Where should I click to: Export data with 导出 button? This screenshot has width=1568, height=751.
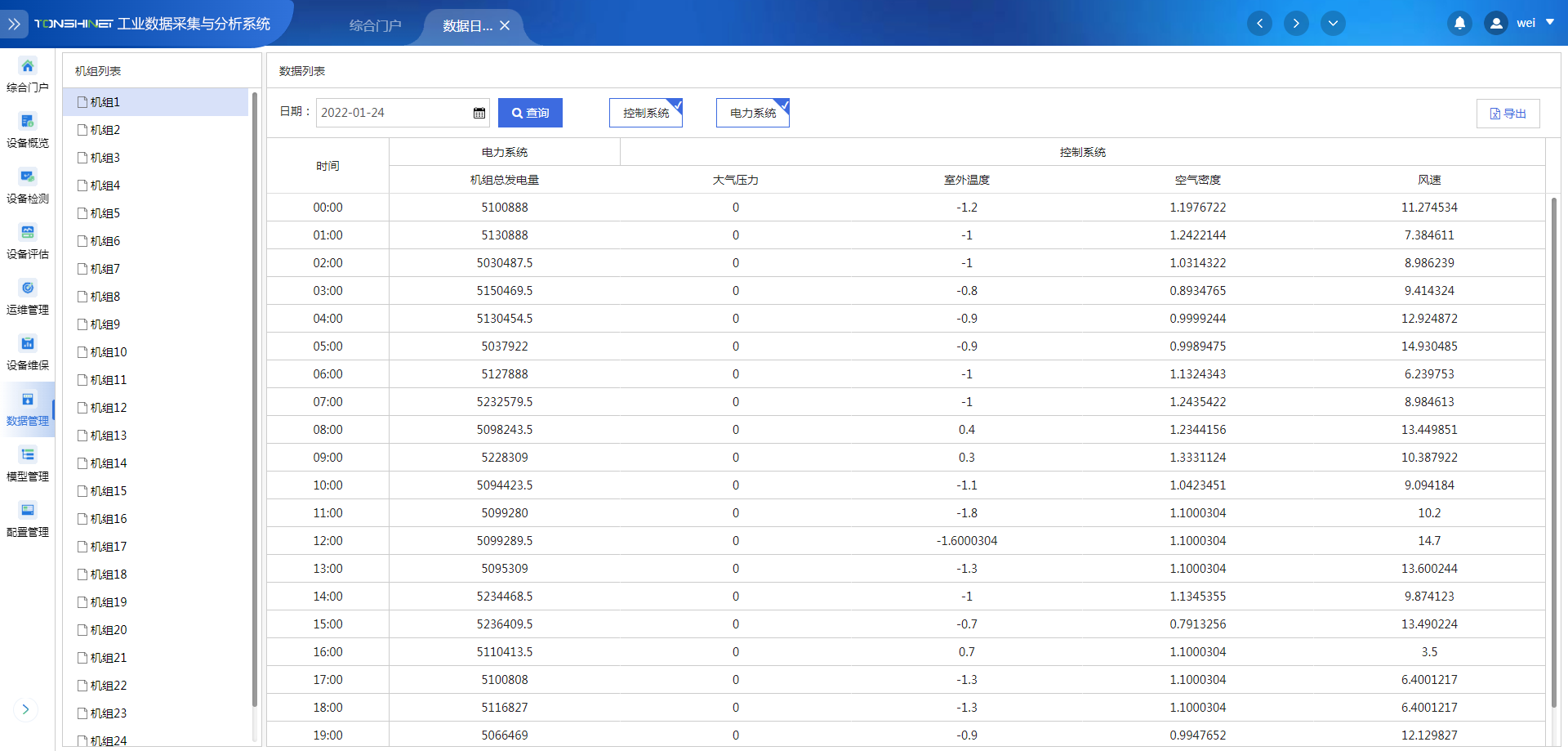(1508, 114)
